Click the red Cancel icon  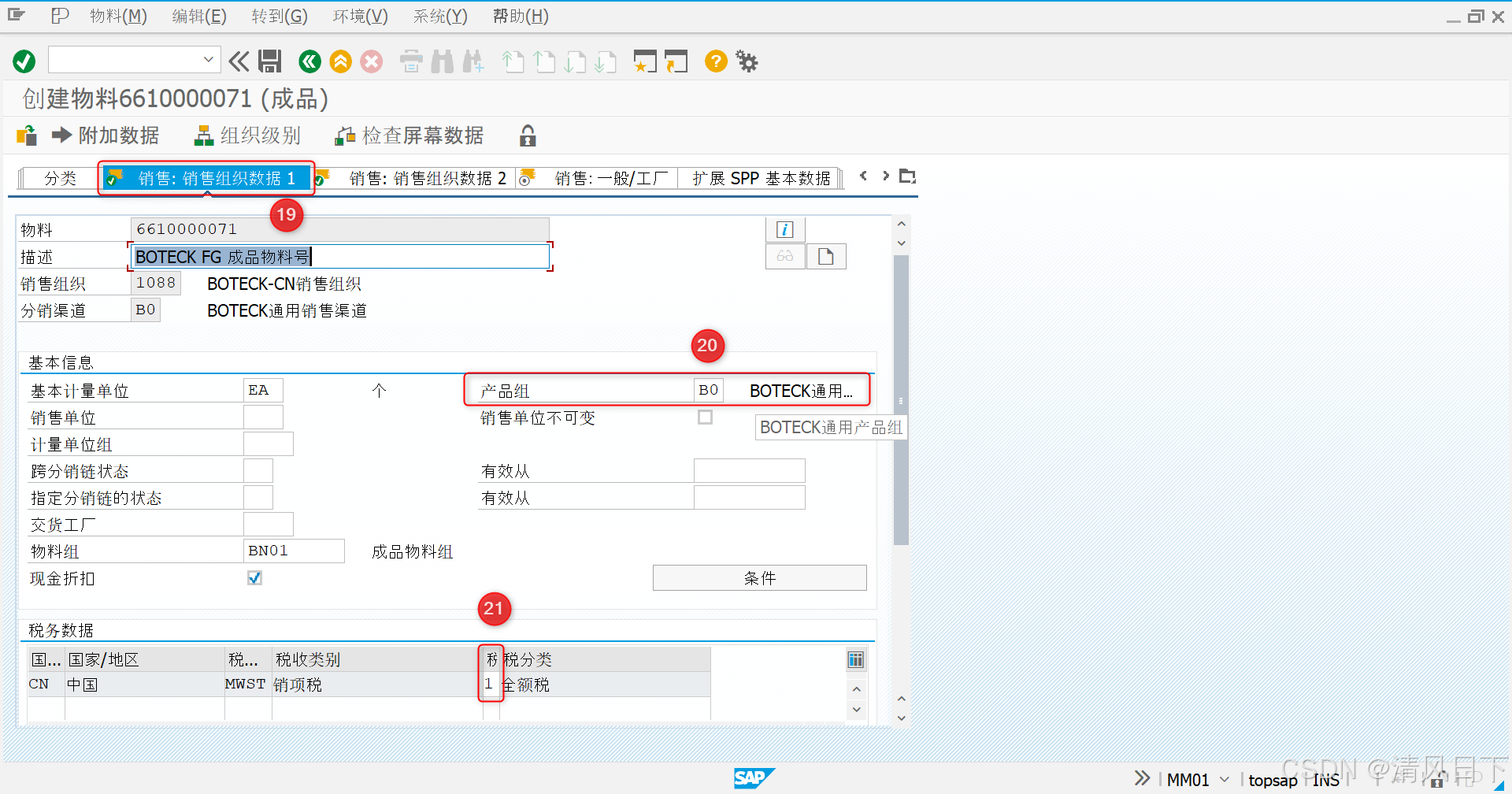372,61
